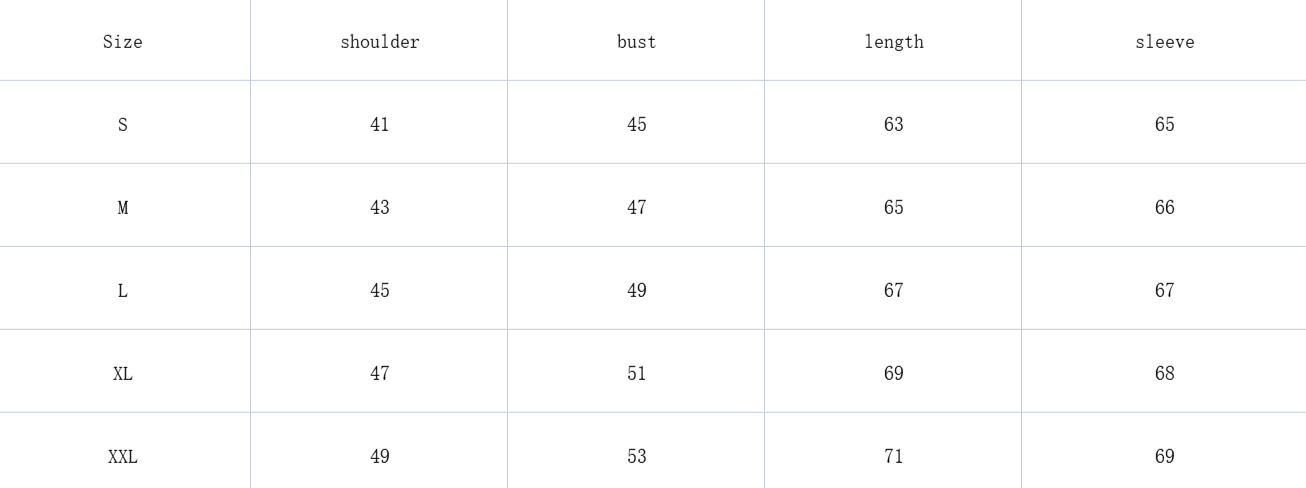Viewport: 1306px width, 488px height.
Task: Select the M size row label
Action: [x=123, y=208]
